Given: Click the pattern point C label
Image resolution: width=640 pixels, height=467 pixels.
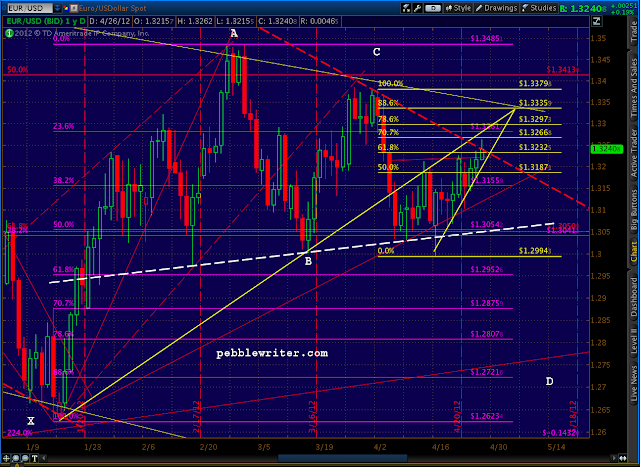Looking at the screenshot, I should click(x=376, y=52).
